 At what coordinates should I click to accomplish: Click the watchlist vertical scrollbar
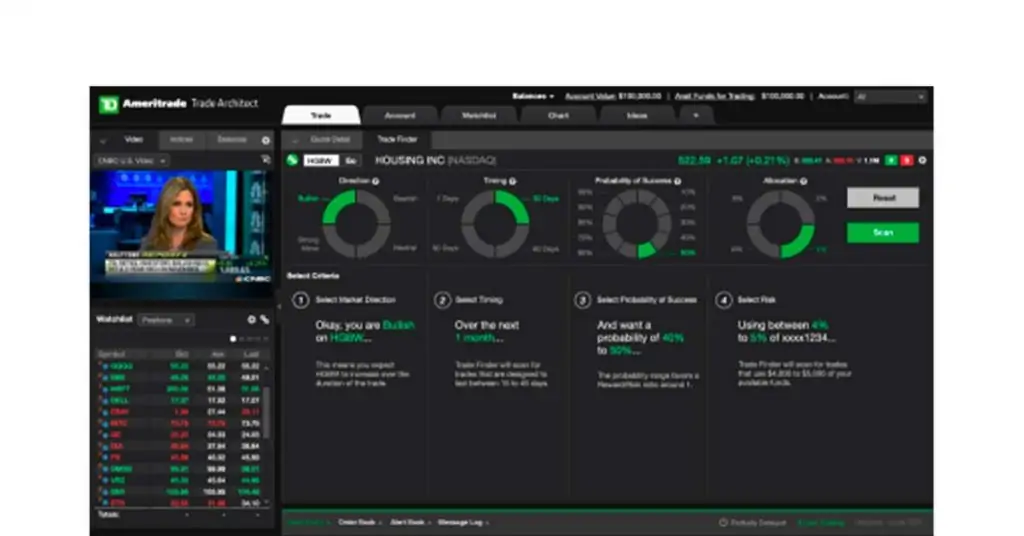pos(266,413)
